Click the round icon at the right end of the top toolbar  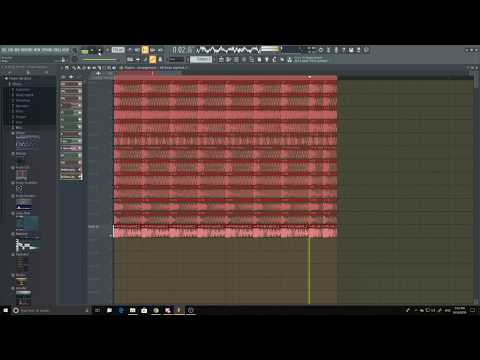(x=366, y=50)
